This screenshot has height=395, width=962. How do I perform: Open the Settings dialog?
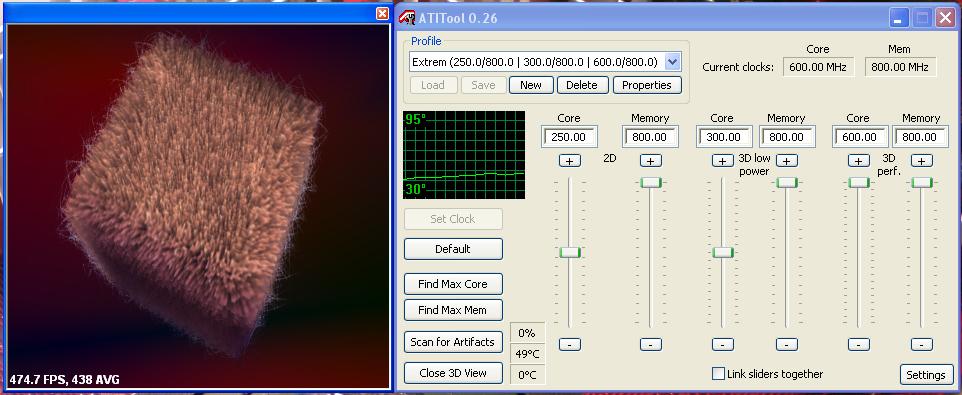coord(926,375)
